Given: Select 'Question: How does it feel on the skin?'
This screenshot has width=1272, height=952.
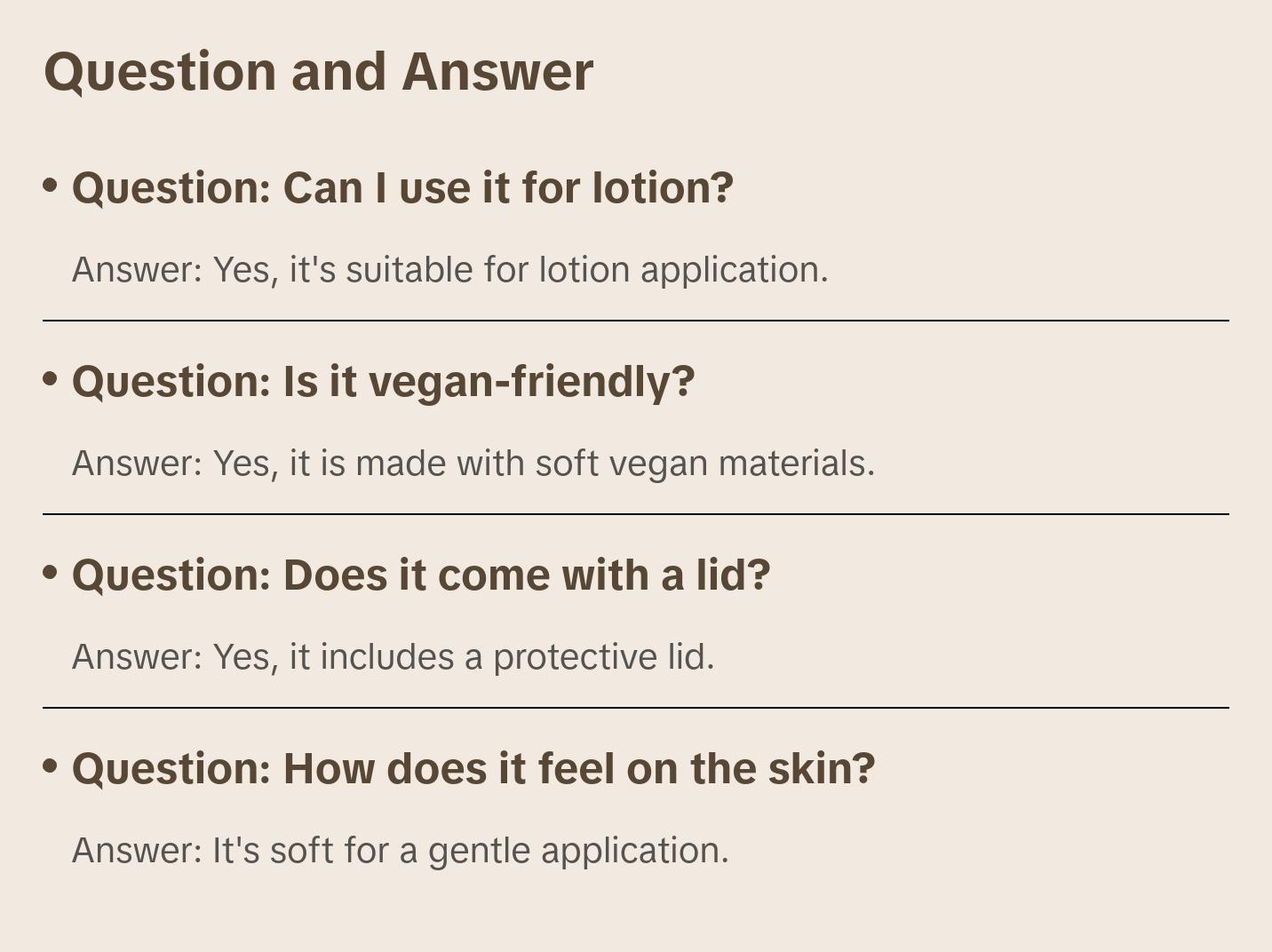Looking at the screenshot, I should point(473,769).
